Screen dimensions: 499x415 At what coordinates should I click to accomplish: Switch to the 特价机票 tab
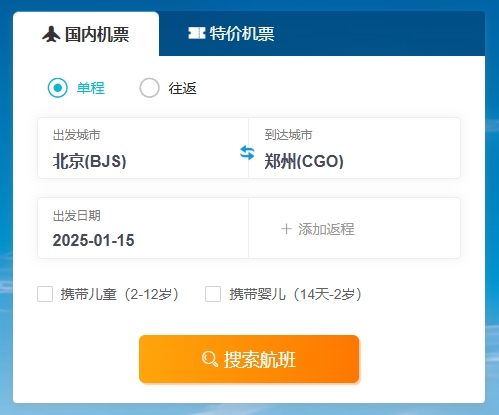(x=231, y=33)
